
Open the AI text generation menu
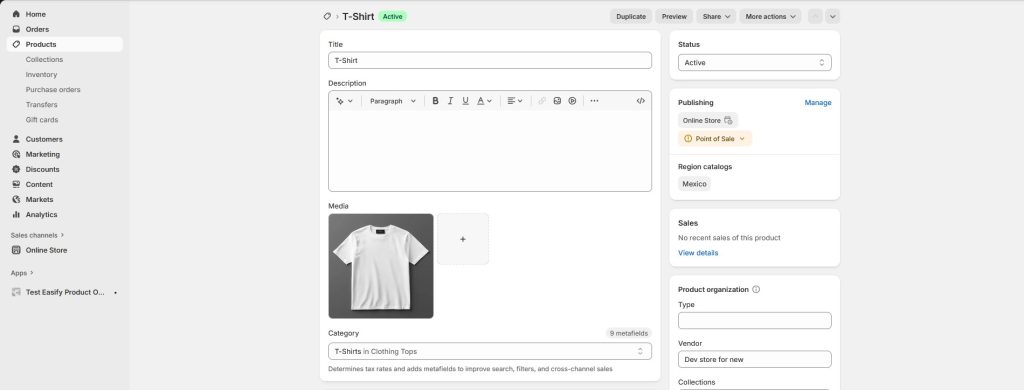click(344, 101)
